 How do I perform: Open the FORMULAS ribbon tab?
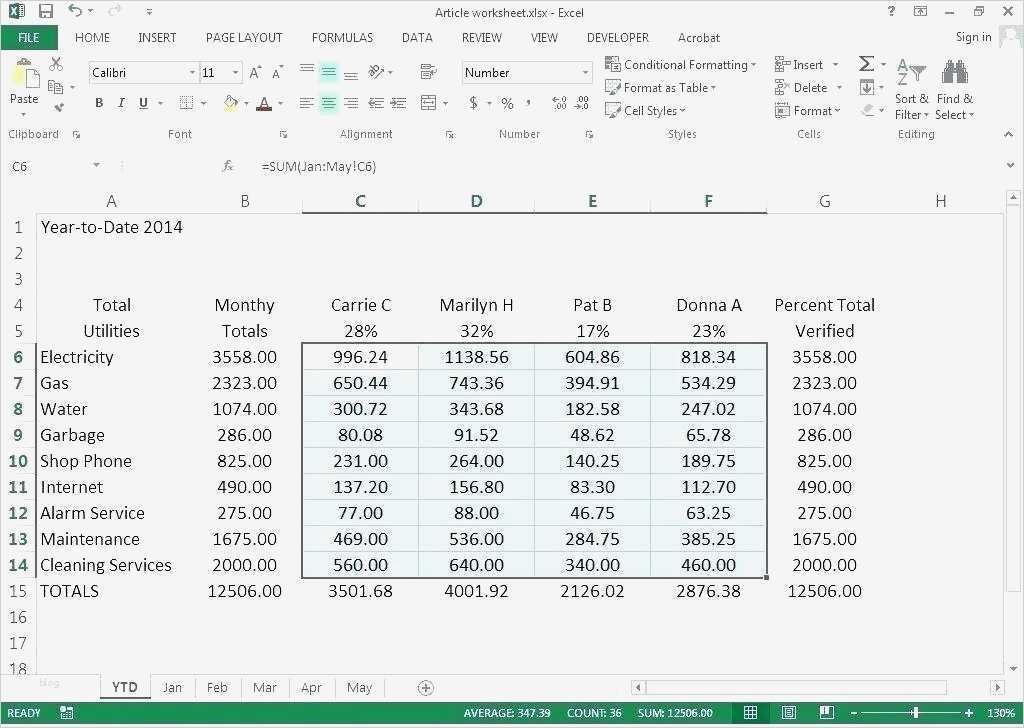[x=342, y=38]
